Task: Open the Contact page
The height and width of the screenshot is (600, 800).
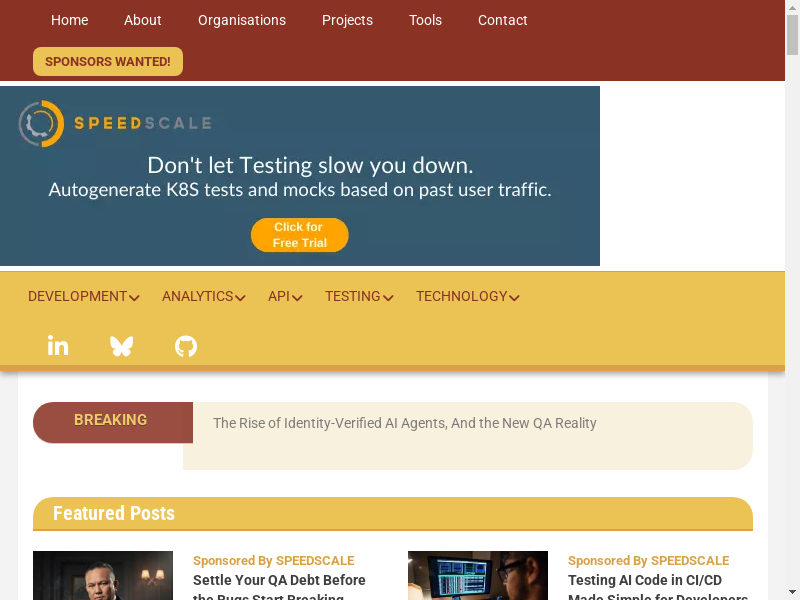Action: (502, 20)
